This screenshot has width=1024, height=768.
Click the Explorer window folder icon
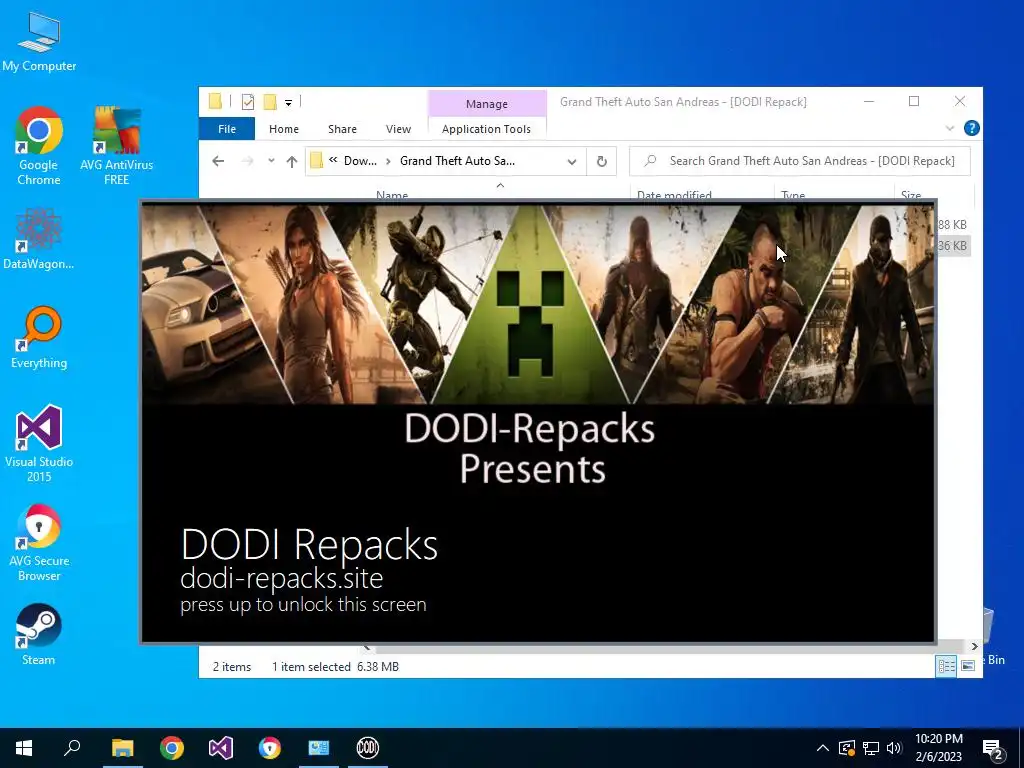click(x=215, y=101)
